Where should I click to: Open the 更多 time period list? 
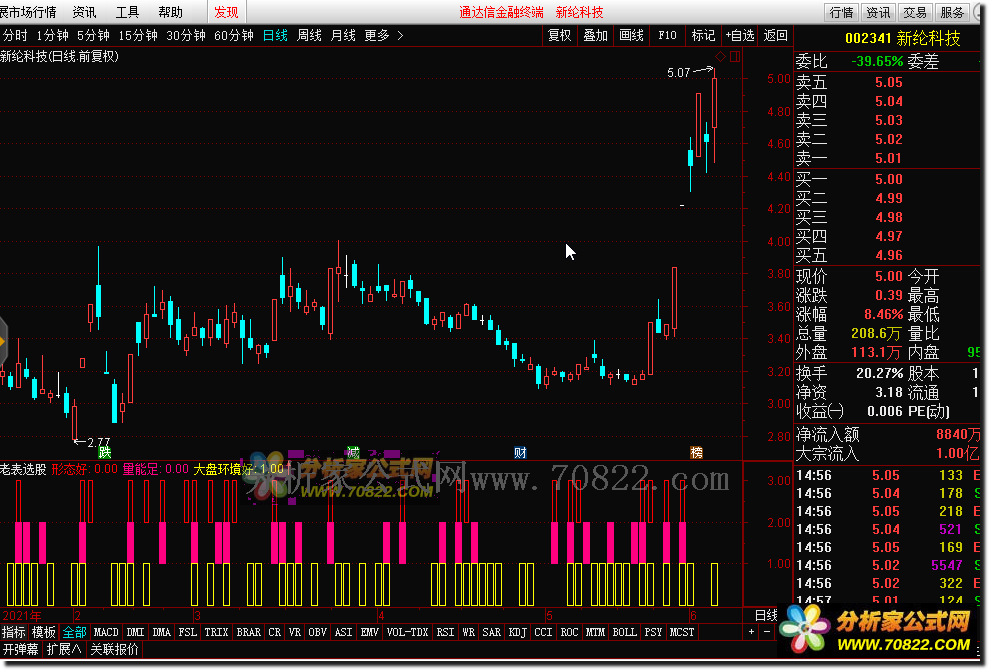click(x=377, y=35)
